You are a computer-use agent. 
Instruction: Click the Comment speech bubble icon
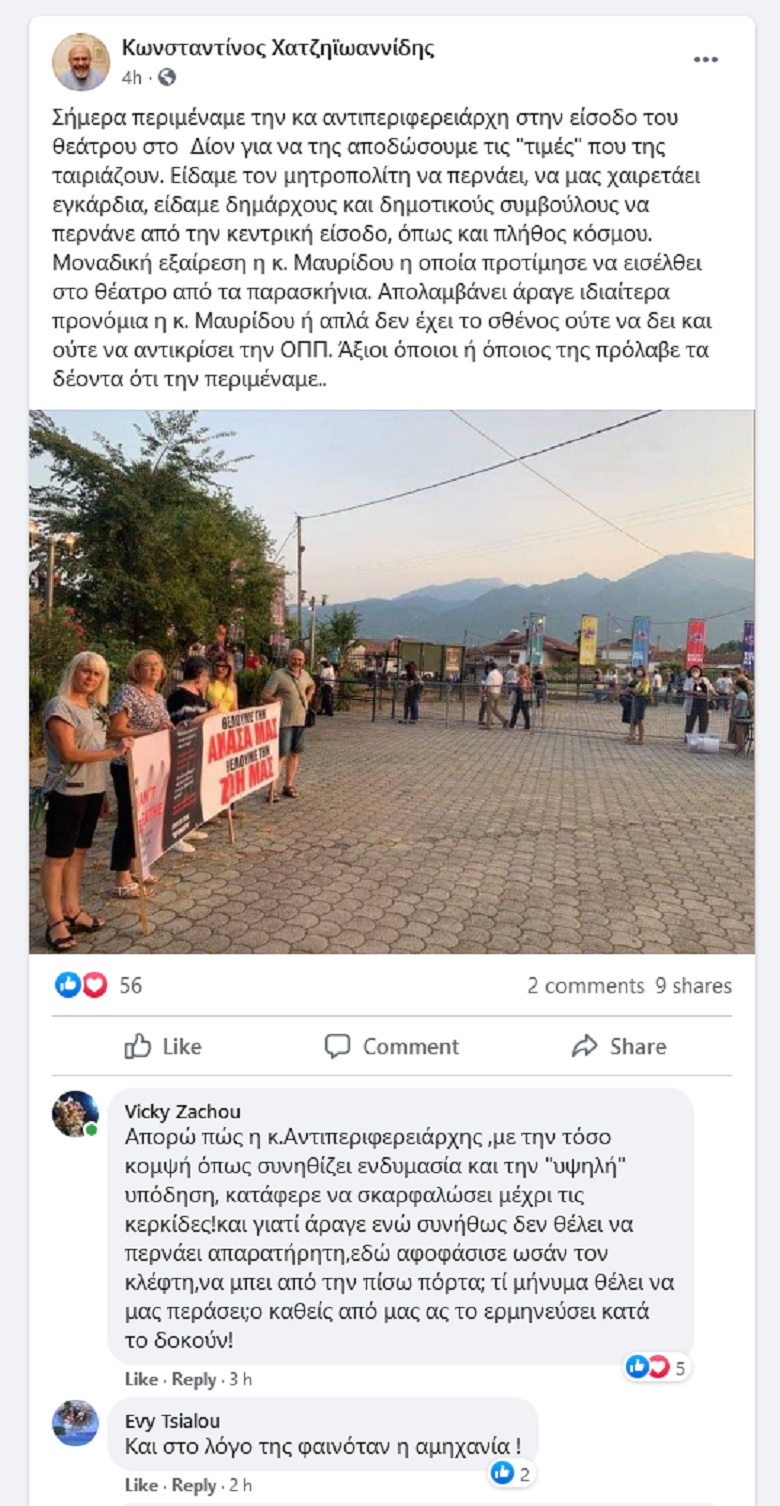(x=338, y=1046)
